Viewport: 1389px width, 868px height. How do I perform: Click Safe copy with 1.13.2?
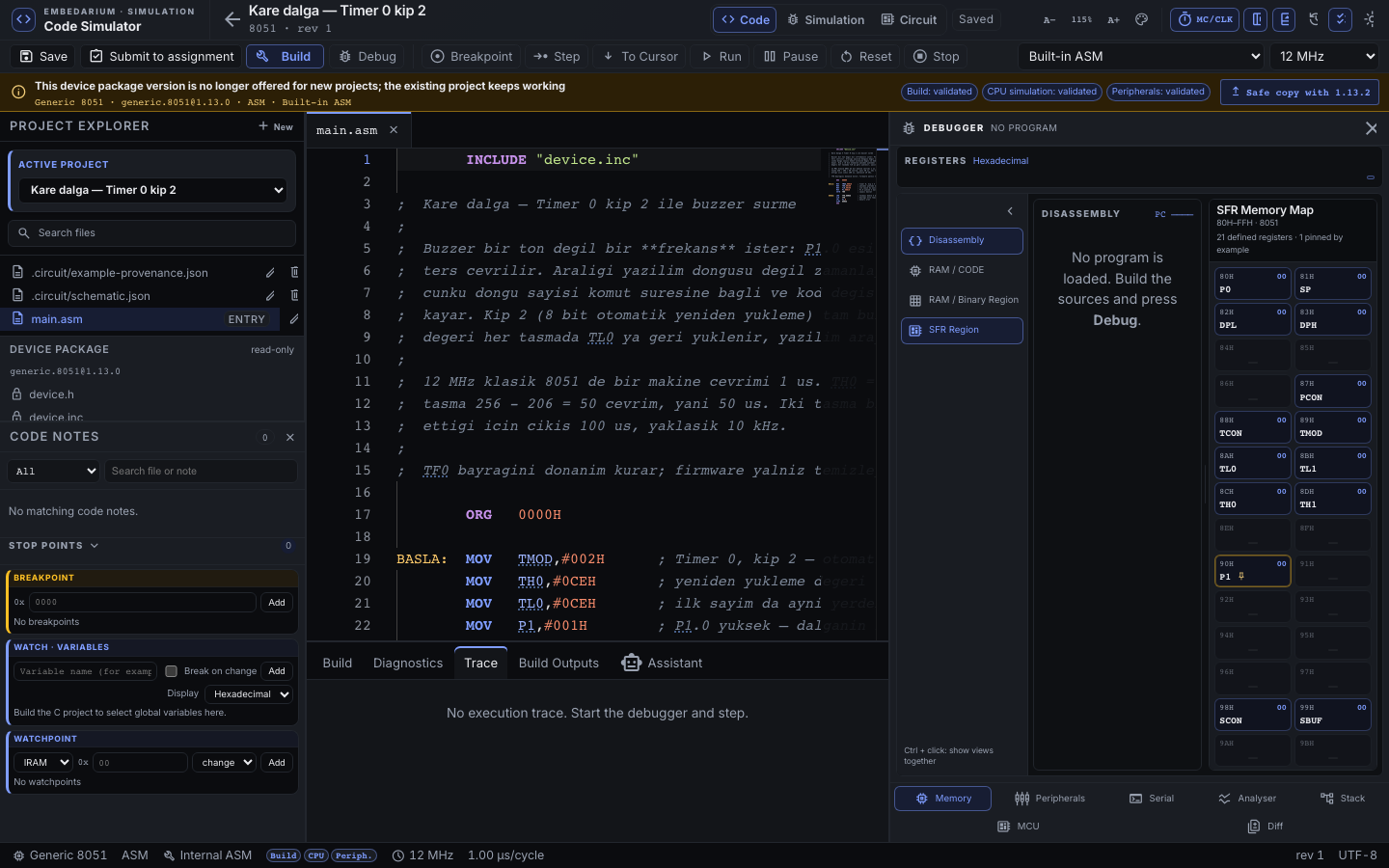(1299, 92)
